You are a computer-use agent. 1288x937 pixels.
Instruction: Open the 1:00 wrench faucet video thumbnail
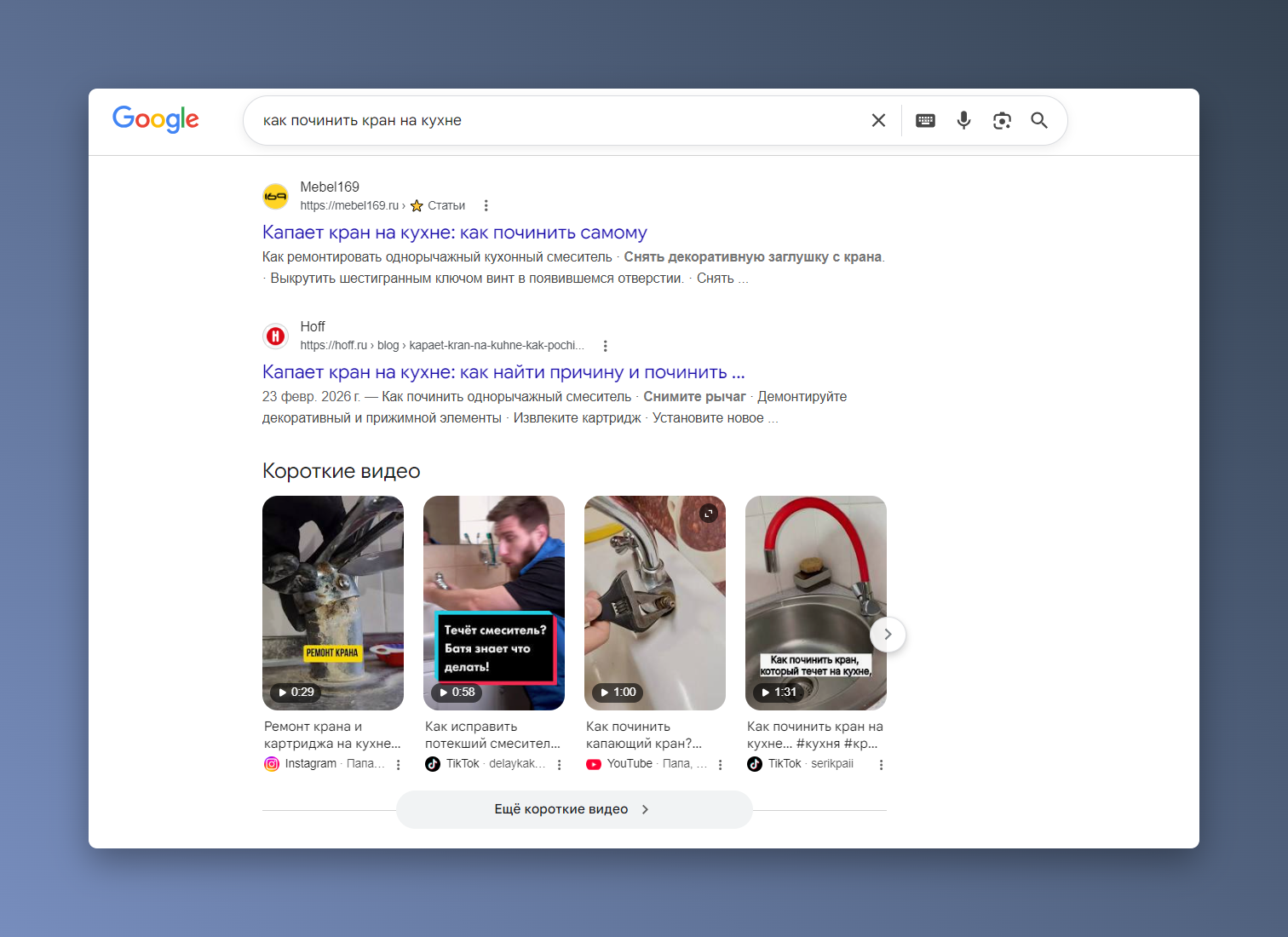[655, 603]
